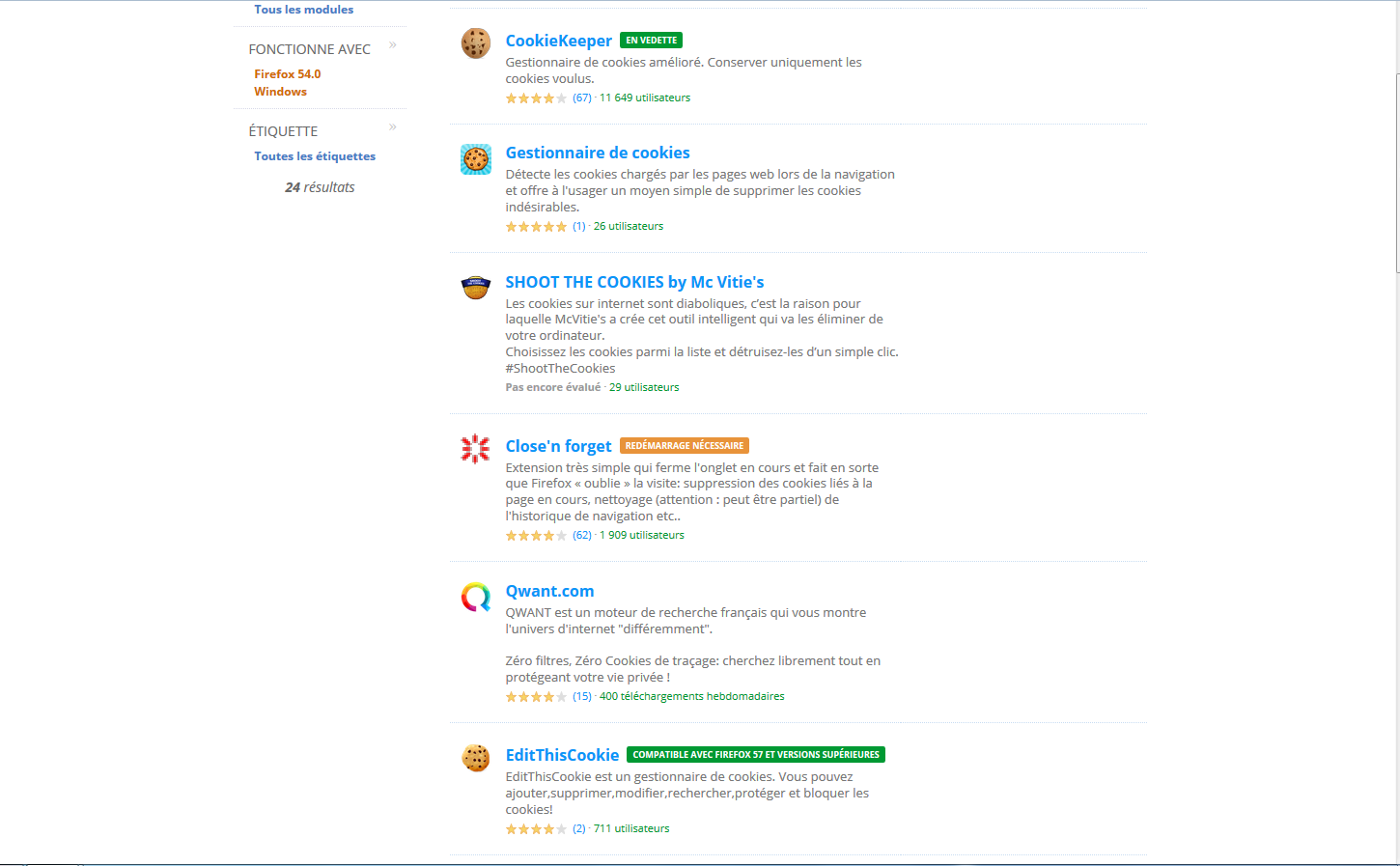Viewport: 1400px width, 866px height.
Task: Click the Pas encore évalué text
Action: (552, 387)
